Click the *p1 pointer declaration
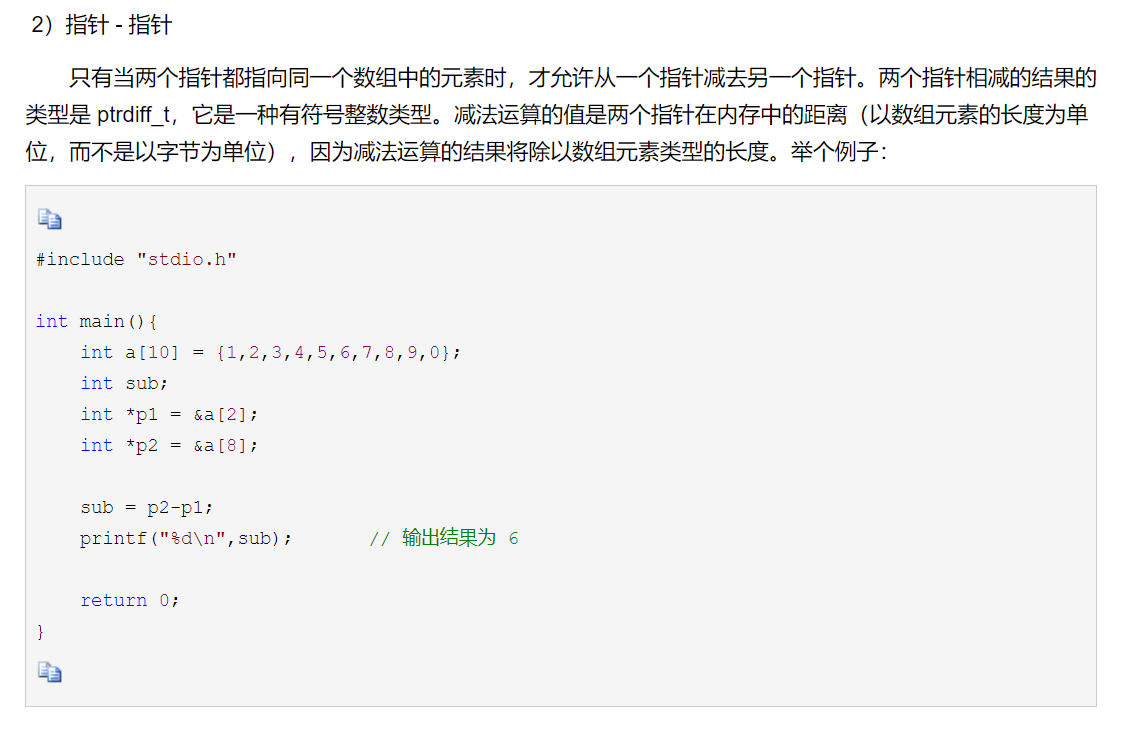 142,414
